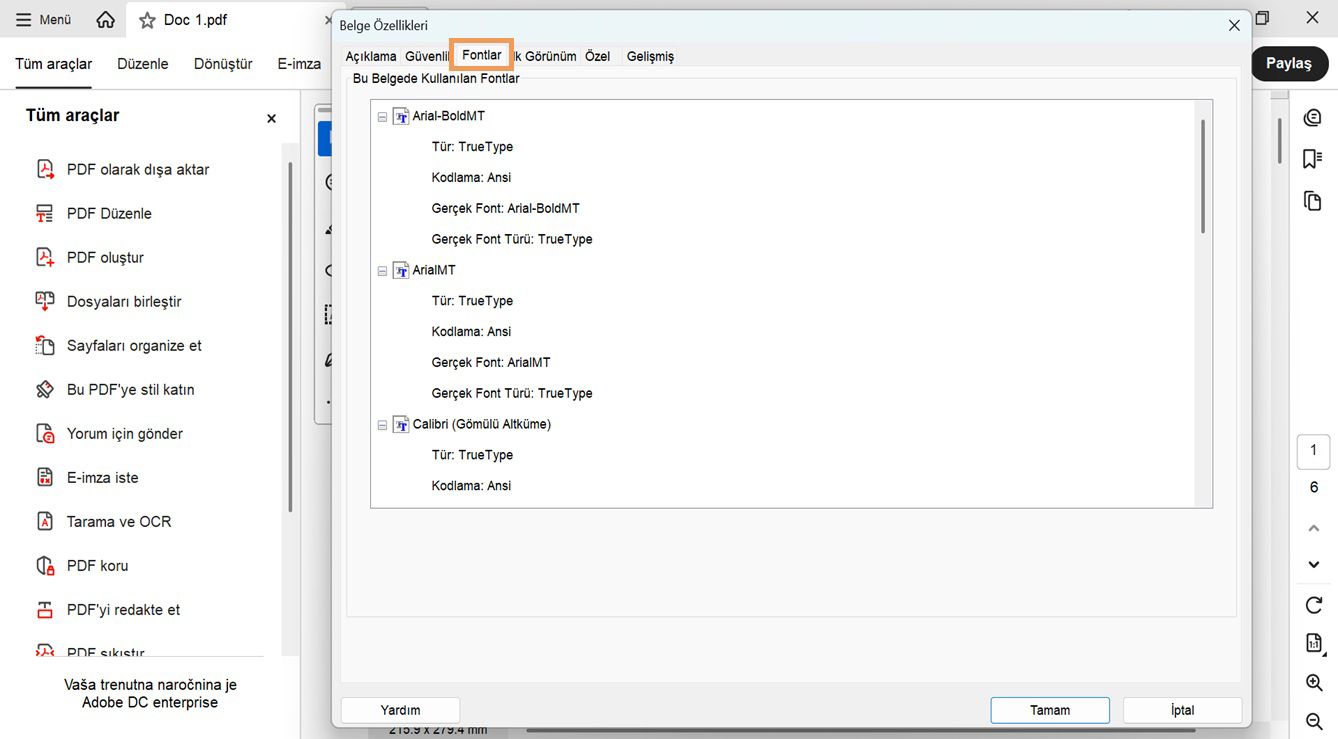Screen dimensions: 1338x739
Task: Select 'Gerçek Font Türü: TrueType' under ArialMT
Action: pyautogui.click(x=512, y=393)
